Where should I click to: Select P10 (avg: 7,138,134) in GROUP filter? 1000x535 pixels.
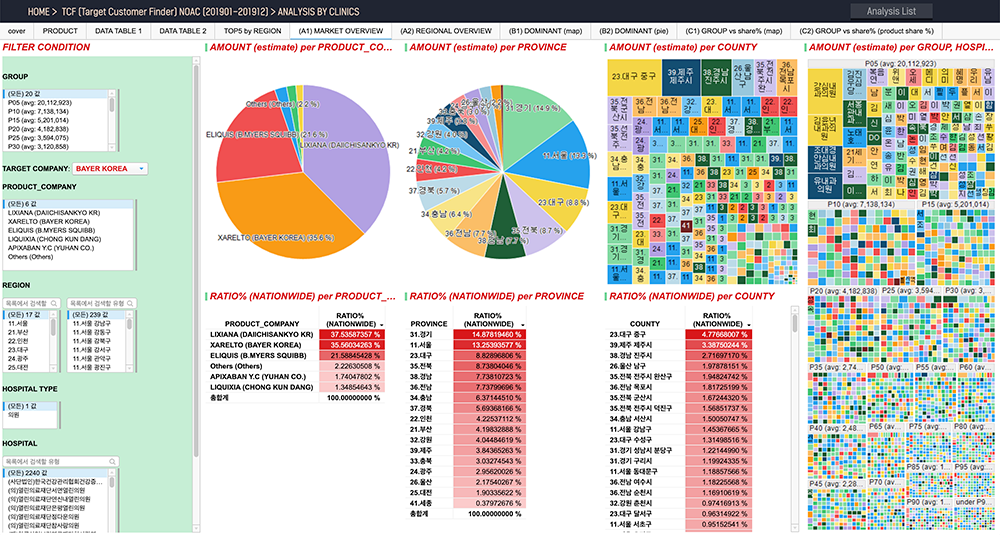[55, 111]
